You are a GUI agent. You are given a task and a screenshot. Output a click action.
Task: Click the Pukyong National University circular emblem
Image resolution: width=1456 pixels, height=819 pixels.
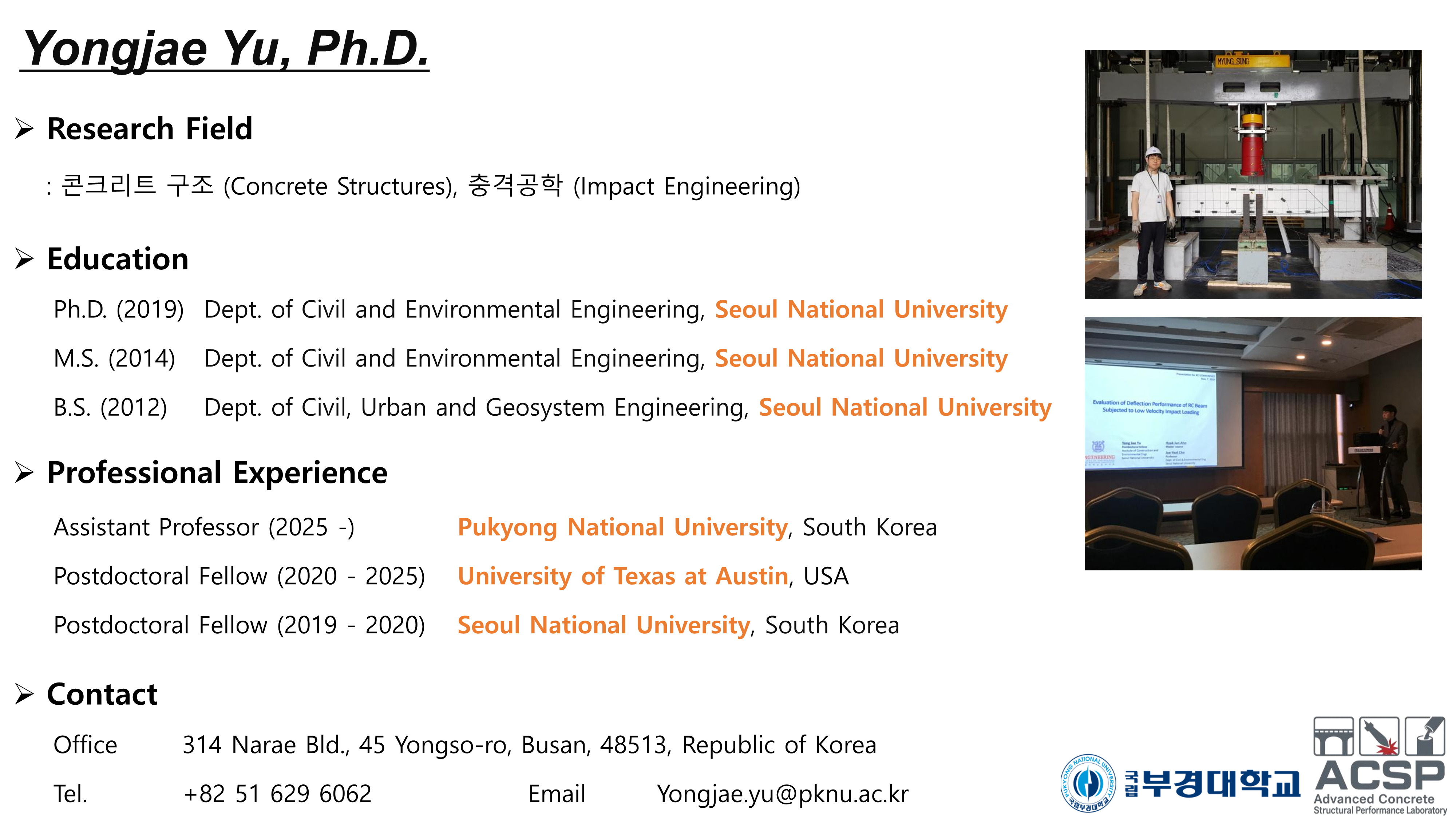1088,783
